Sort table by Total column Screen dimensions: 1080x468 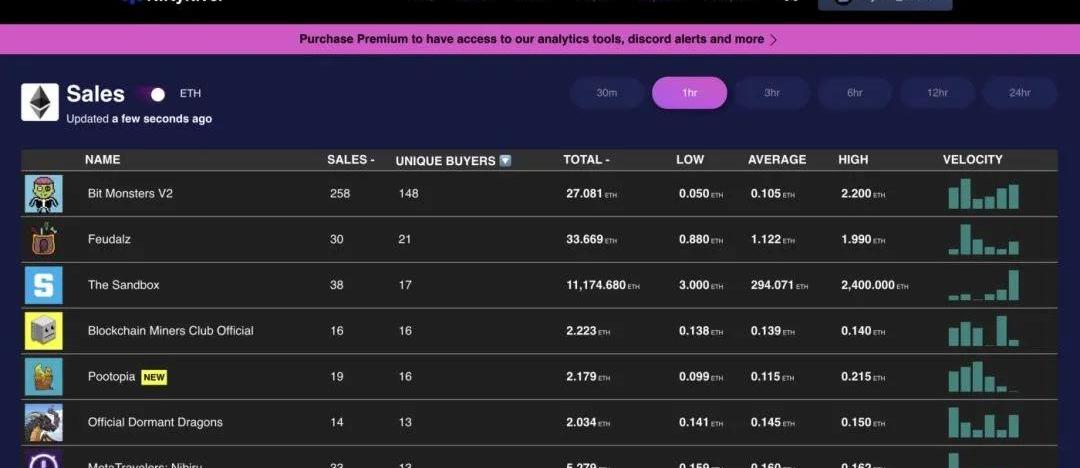[586, 160]
